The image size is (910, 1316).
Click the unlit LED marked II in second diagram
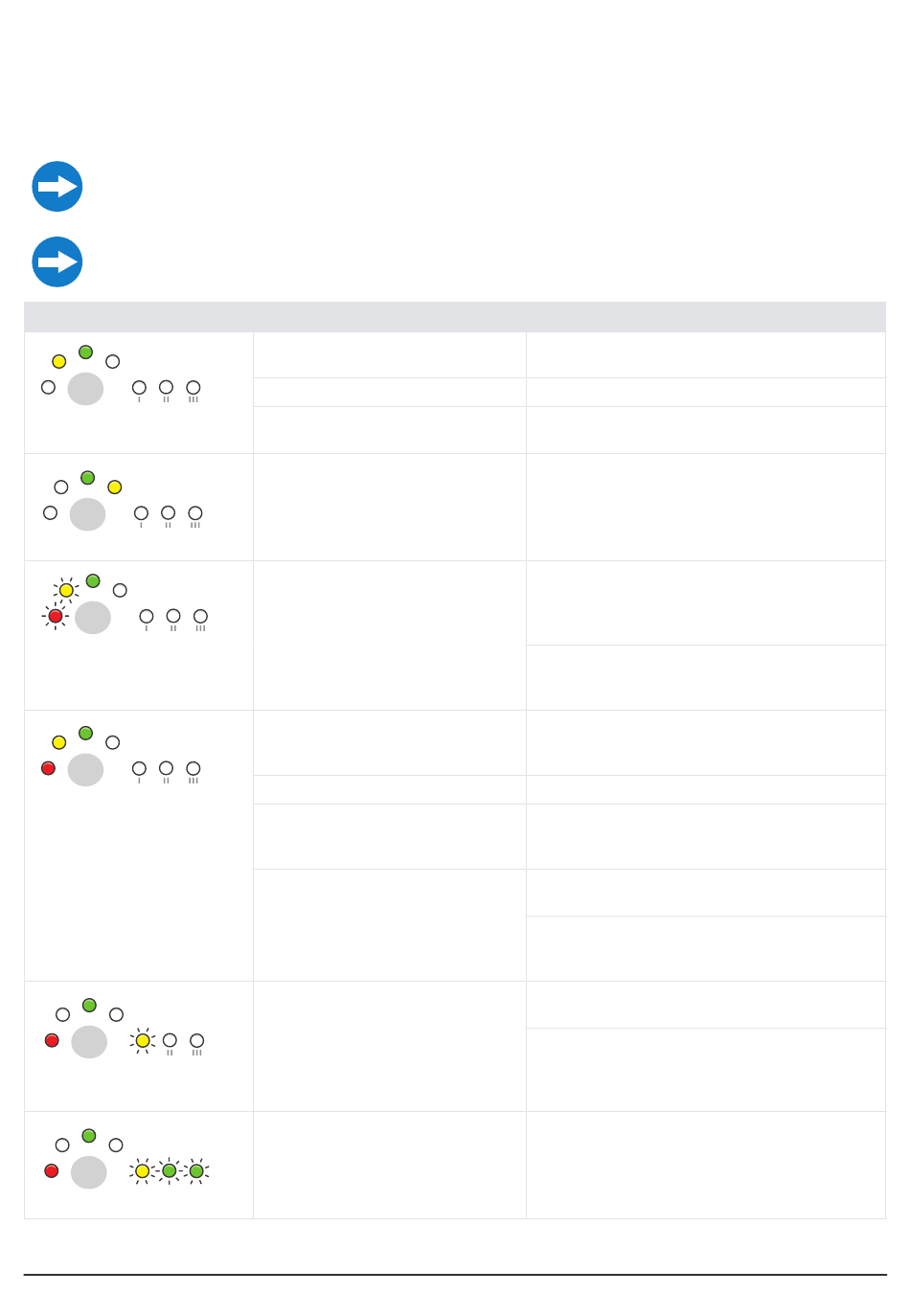point(168,513)
